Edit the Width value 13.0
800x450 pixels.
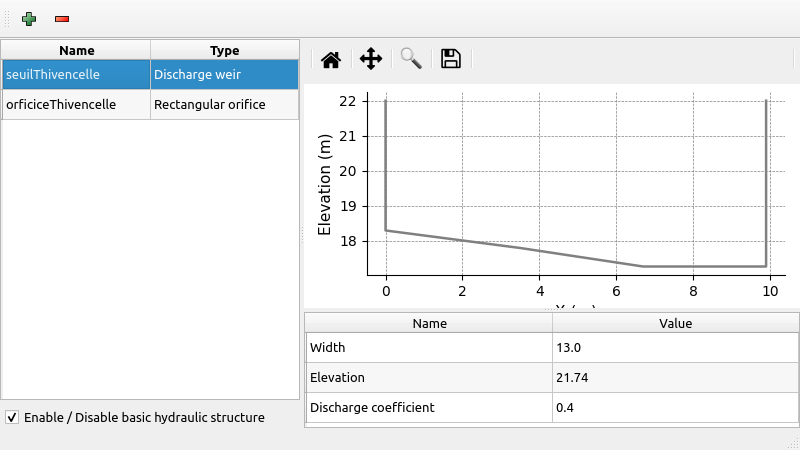coord(675,347)
